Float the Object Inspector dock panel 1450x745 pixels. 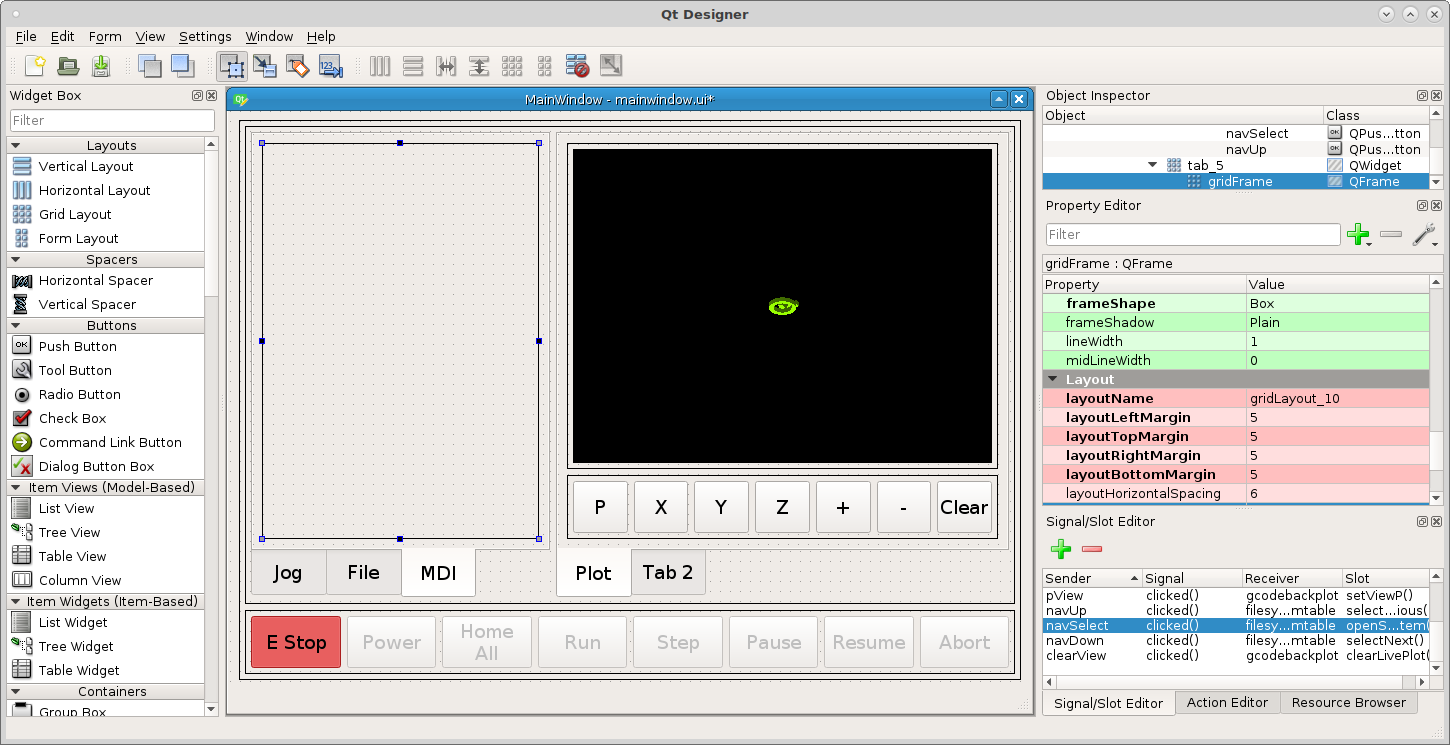[x=1422, y=96]
